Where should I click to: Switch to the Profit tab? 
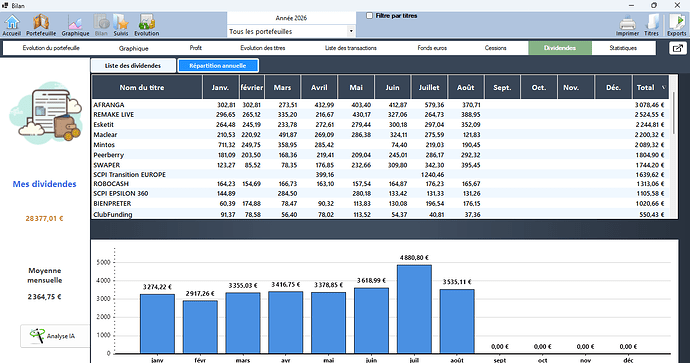pos(196,48)
